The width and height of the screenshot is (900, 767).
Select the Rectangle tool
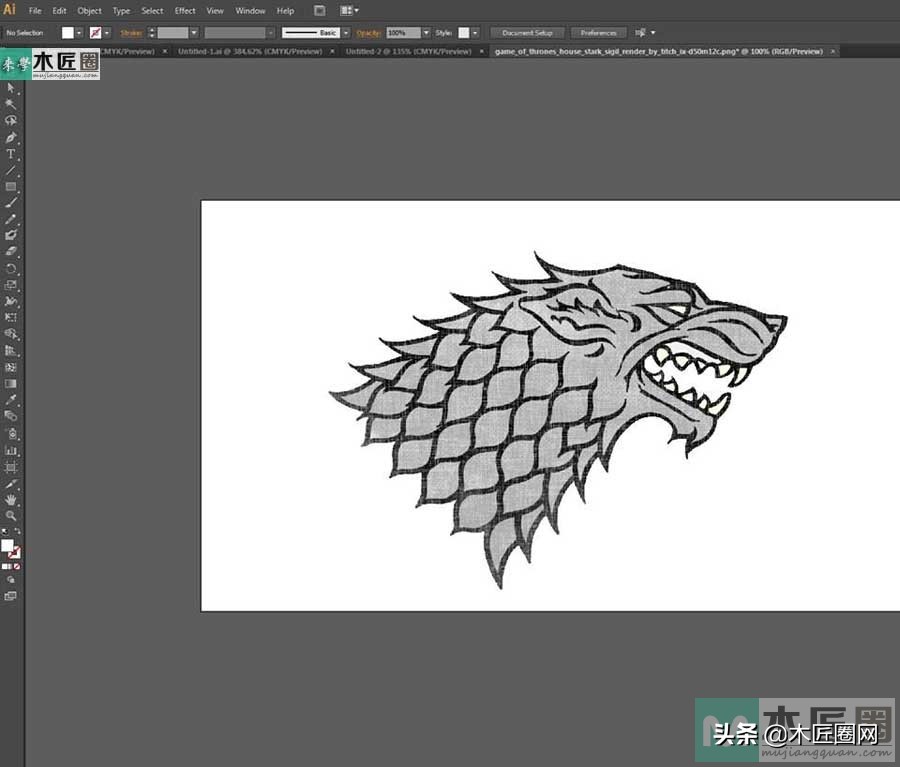10,187
